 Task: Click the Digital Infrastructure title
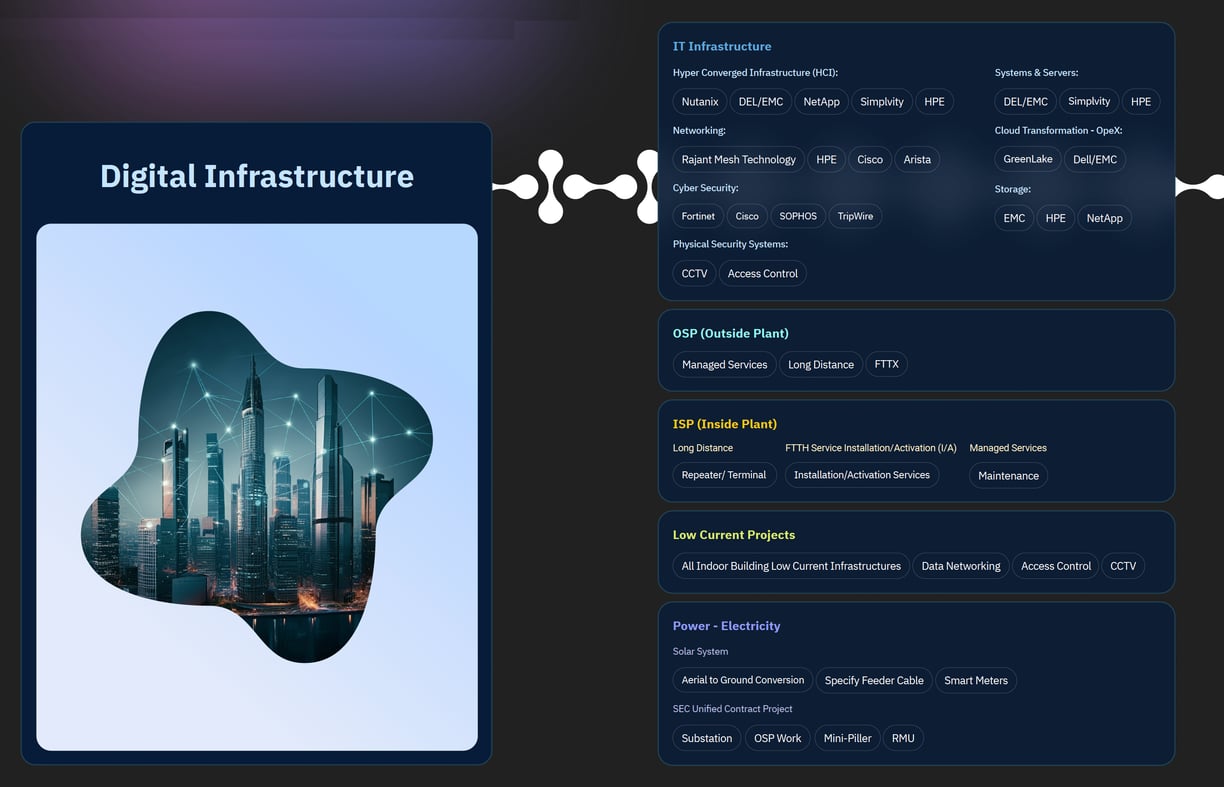click(257, 176)
